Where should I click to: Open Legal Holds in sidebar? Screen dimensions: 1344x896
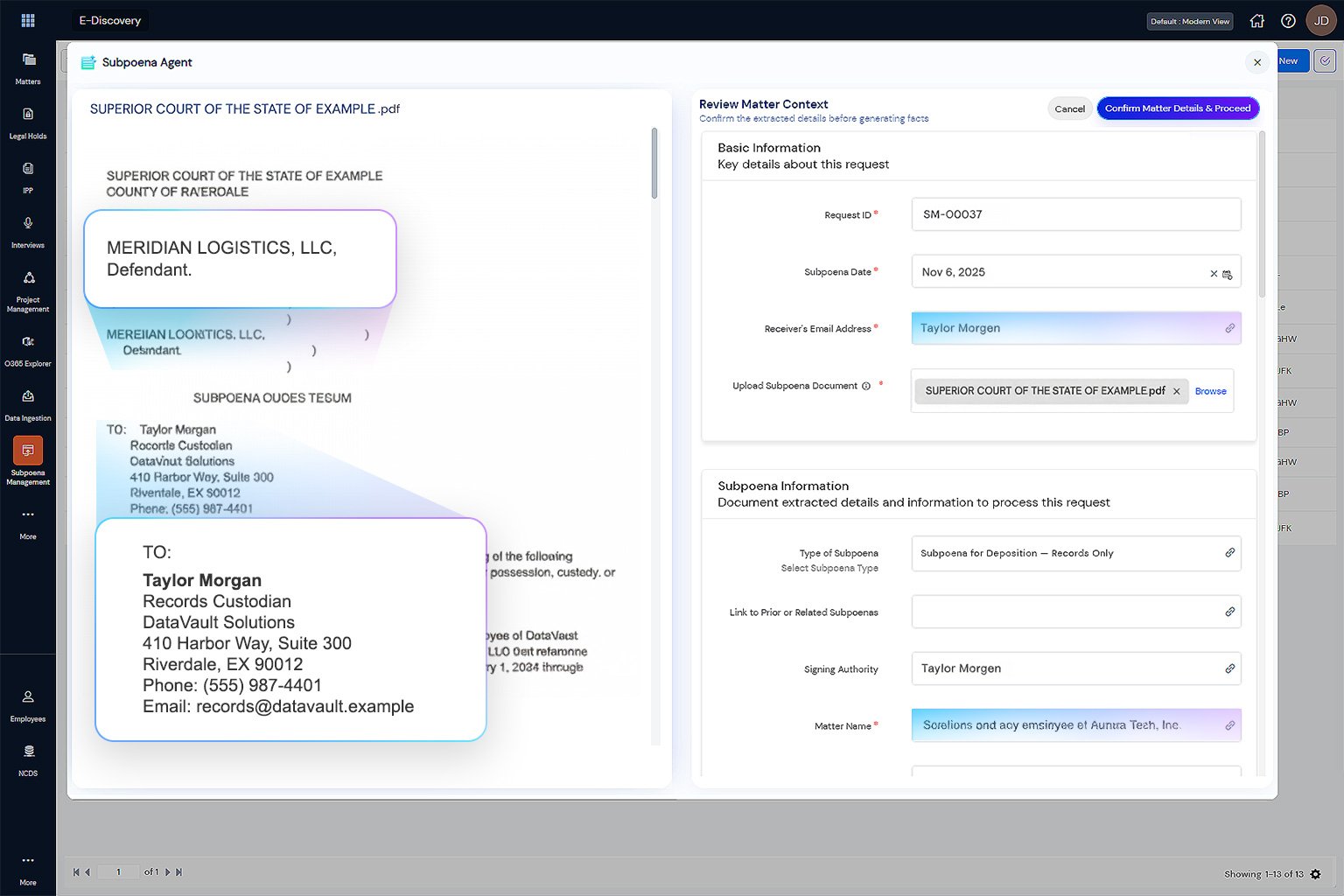click(28, 114)
